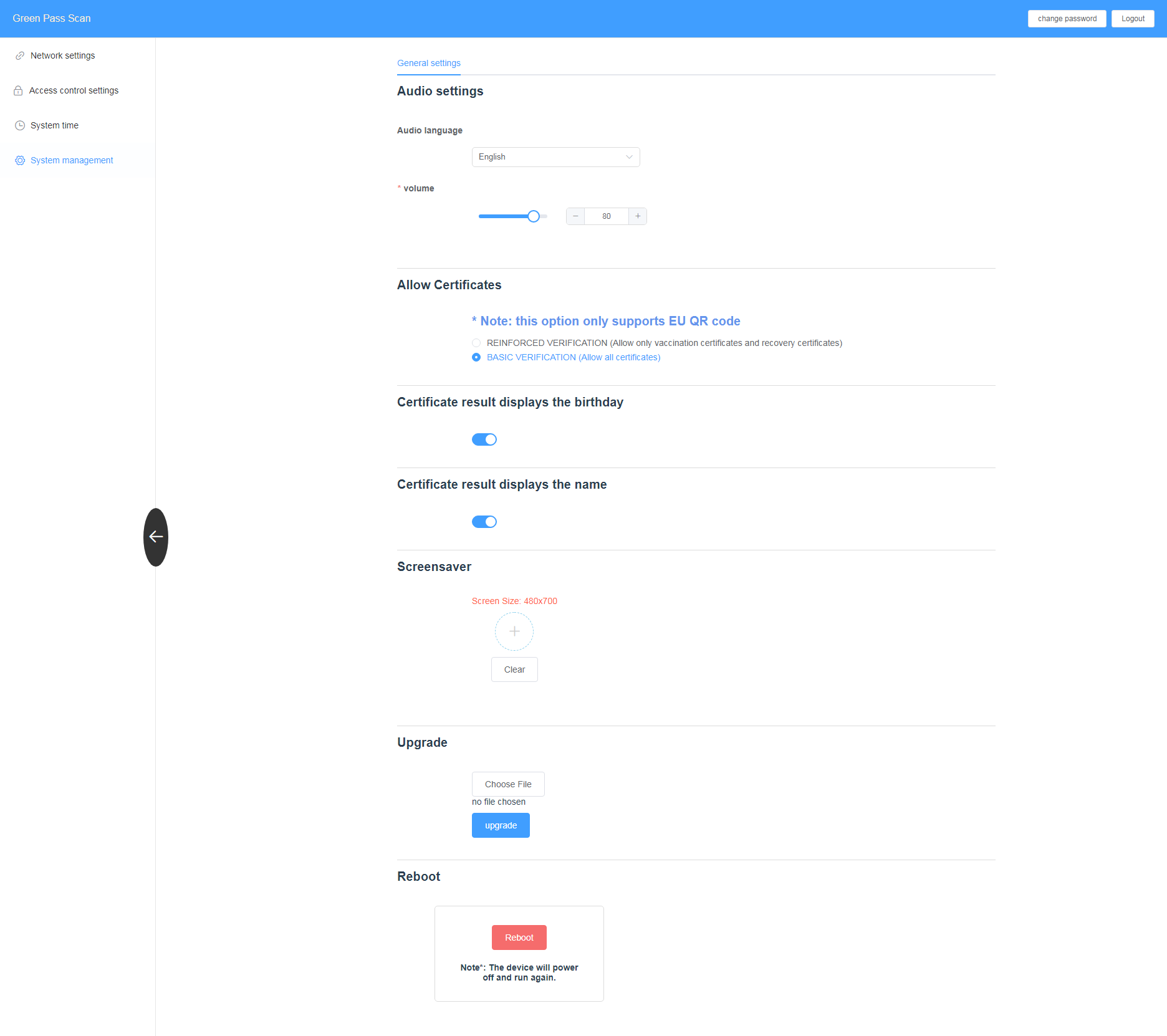Click the plus icon to upload screensaver
This screenshot has height=1036, width=1167.
(x=514, y=631)
